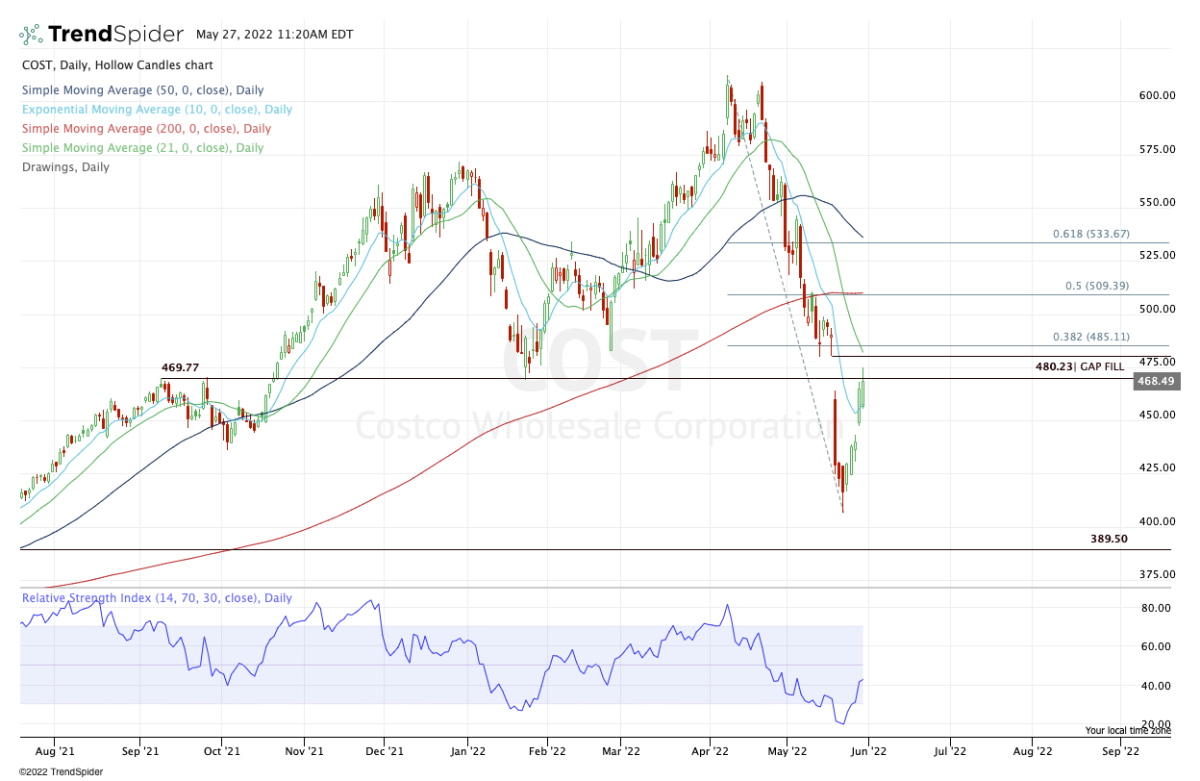The height and width of the screenshot is (781, 1200).
Task: Toggle the Exponential Moving Average 10 legend entry
Action: 156,109
